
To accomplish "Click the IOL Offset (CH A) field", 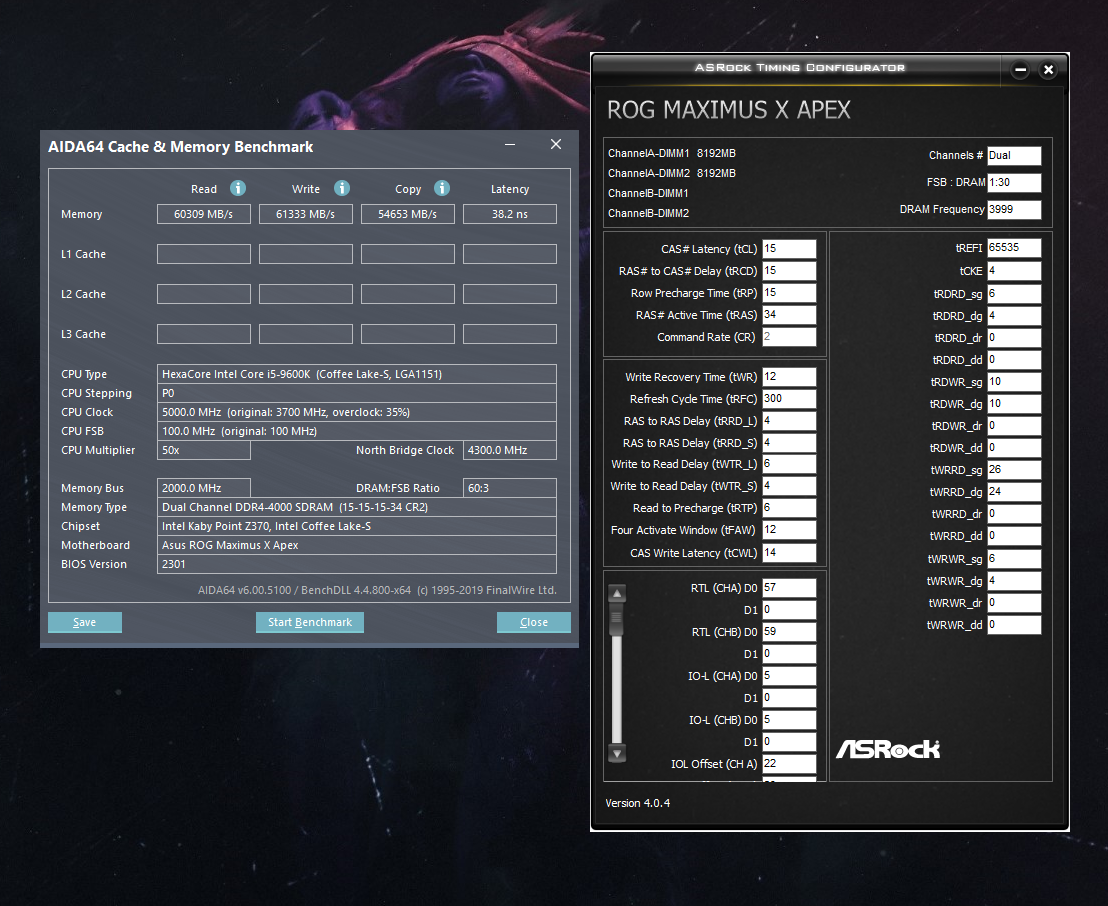I will point(789,763).
